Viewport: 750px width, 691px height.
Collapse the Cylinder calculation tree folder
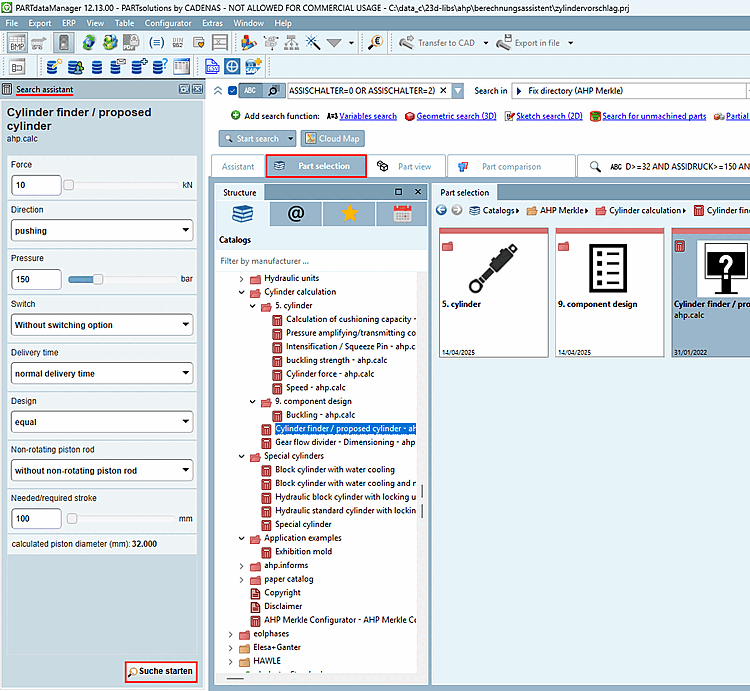tap(242, 292)
